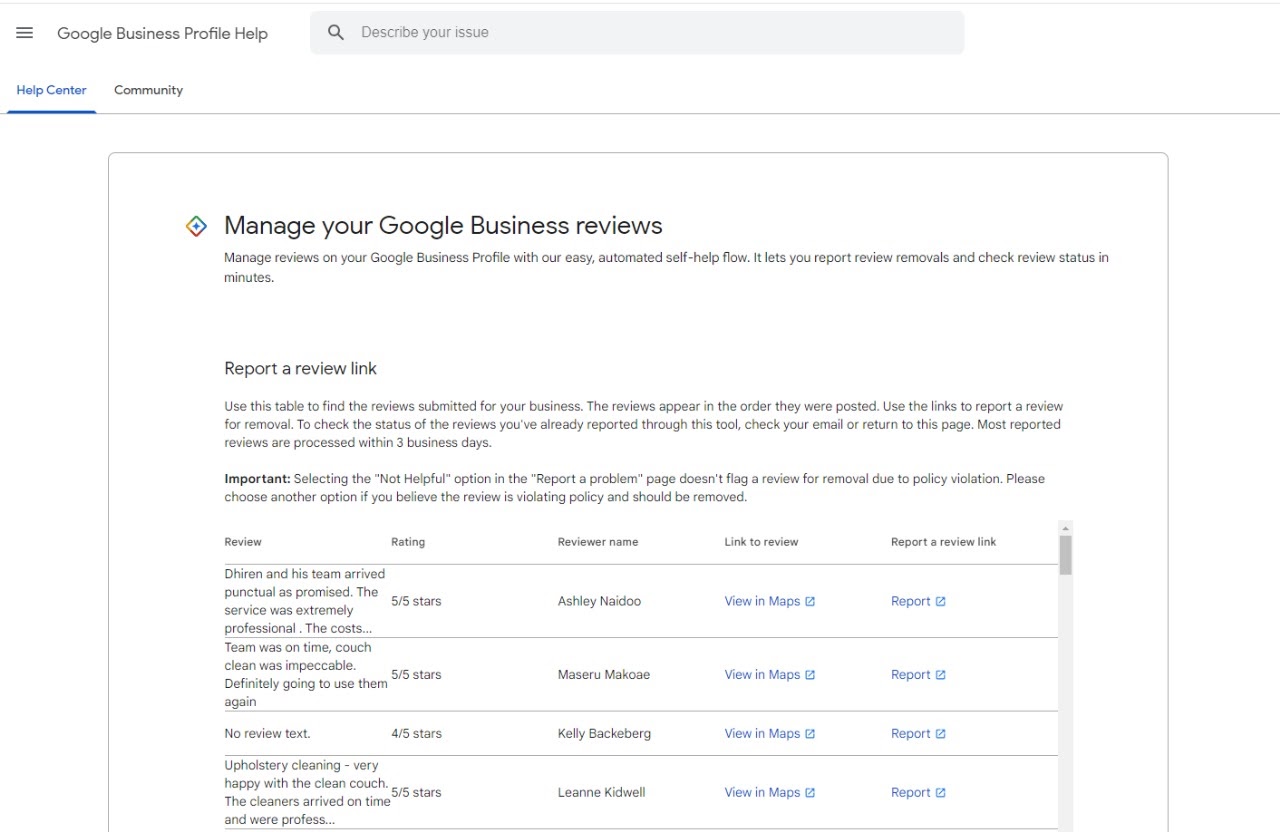Report Leanne Kidwell's review
1280x832 pixels.
[x=918, y=792]
